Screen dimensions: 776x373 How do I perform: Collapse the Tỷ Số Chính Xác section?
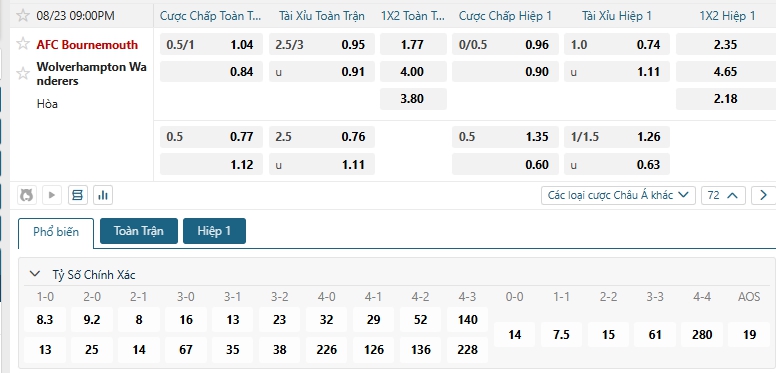click(x=35, y=274)
